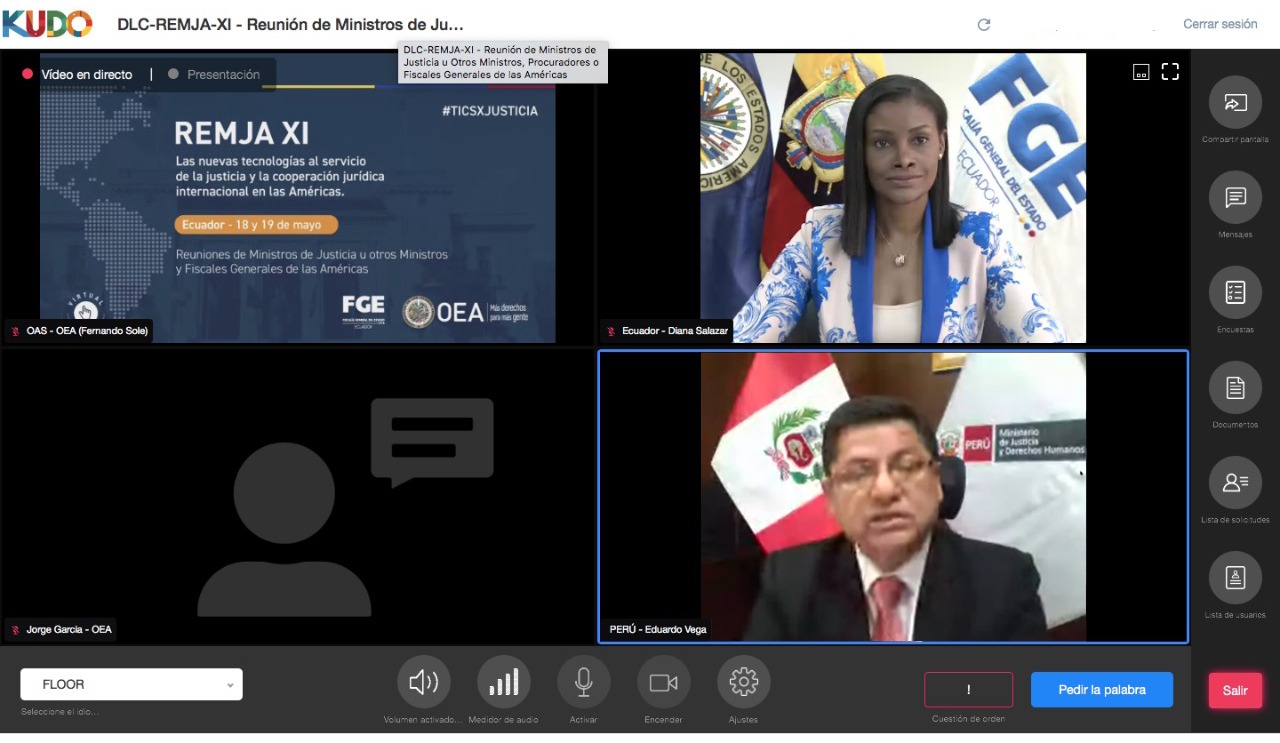Turn on camera with Encender button
The width and height of the screenshot is (1280, 743).
click(x=664, y=682)
